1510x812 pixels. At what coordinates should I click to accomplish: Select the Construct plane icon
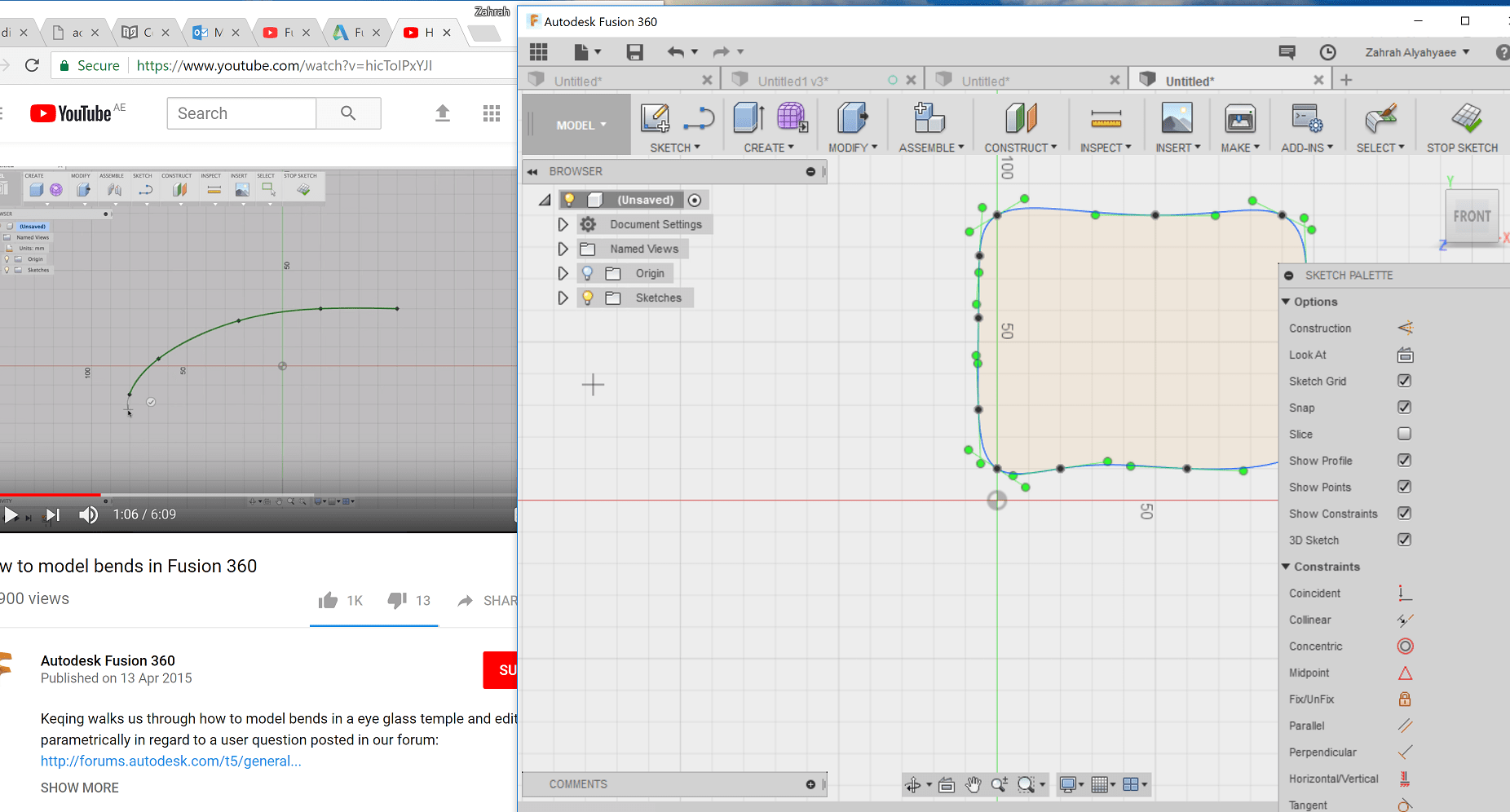coord(1021,118)
